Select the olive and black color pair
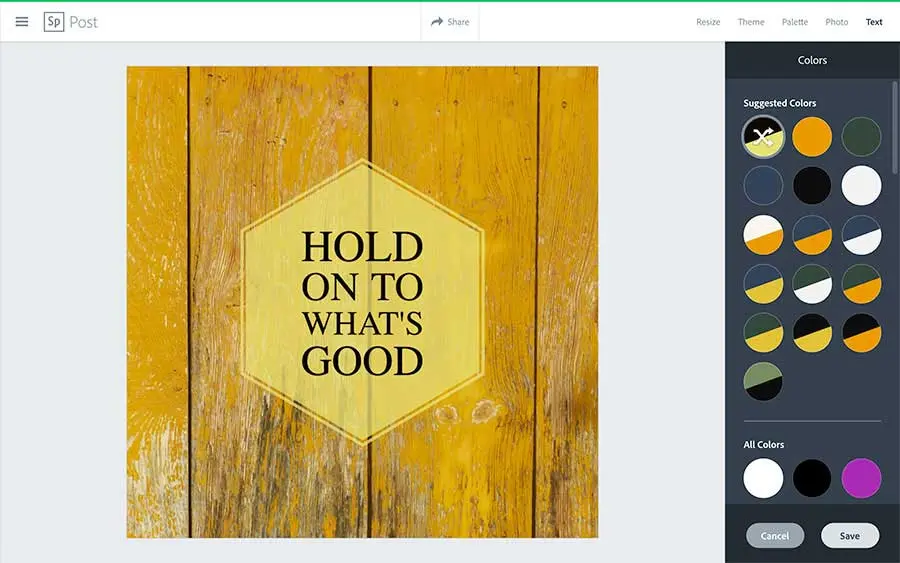The height and width of the screenshot is (563, 900). point(763,381)
